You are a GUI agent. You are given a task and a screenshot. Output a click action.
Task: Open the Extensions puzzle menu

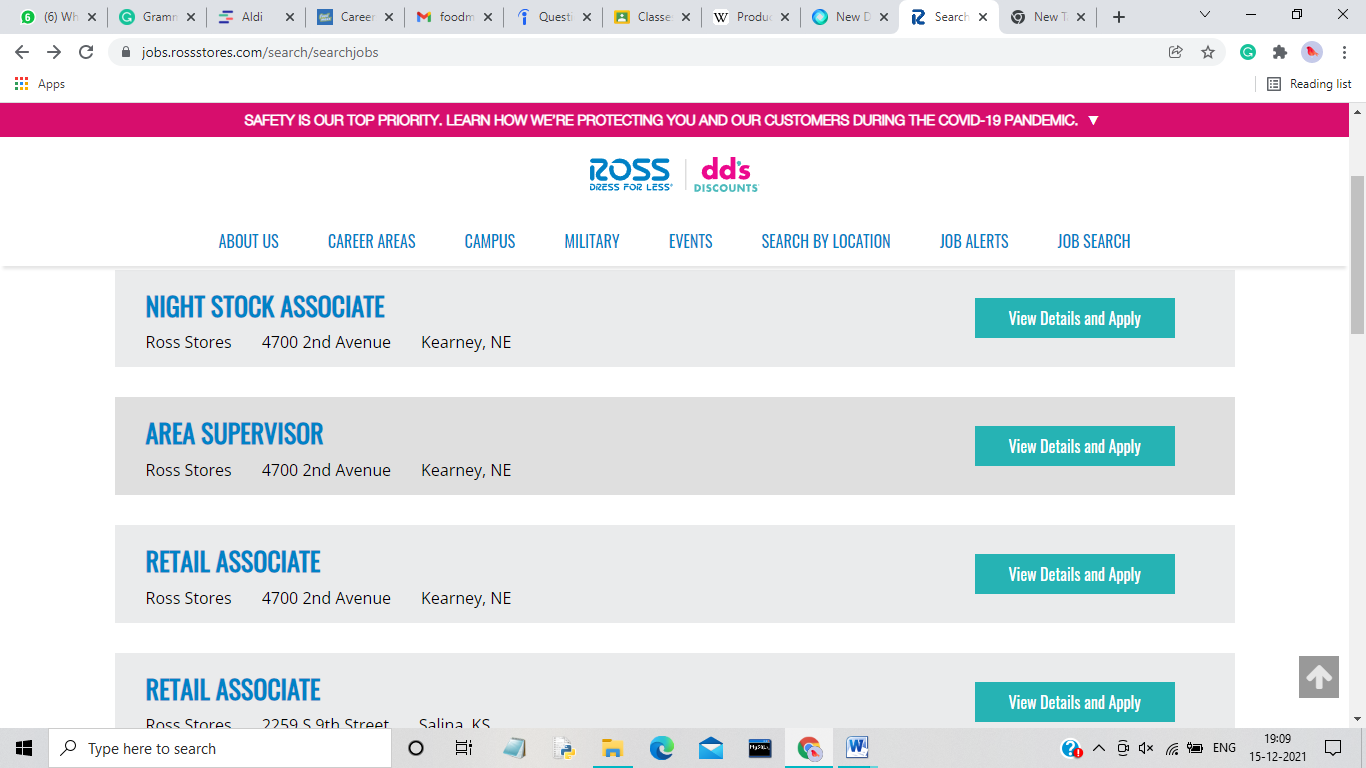(1280, 52)
